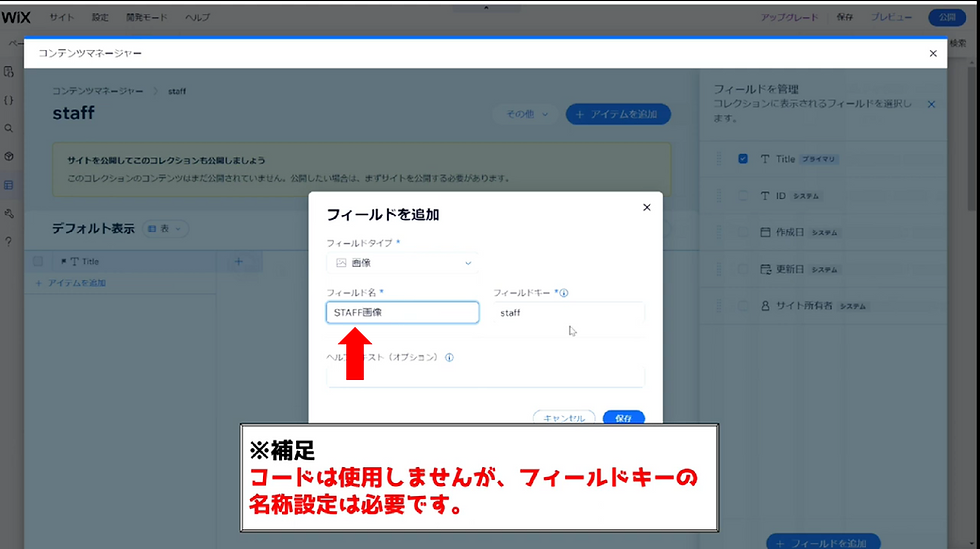The width and height of the screenshot is (980, 549).
Task: Open the ヘルプ menu
Action: (x=197, y=18)
